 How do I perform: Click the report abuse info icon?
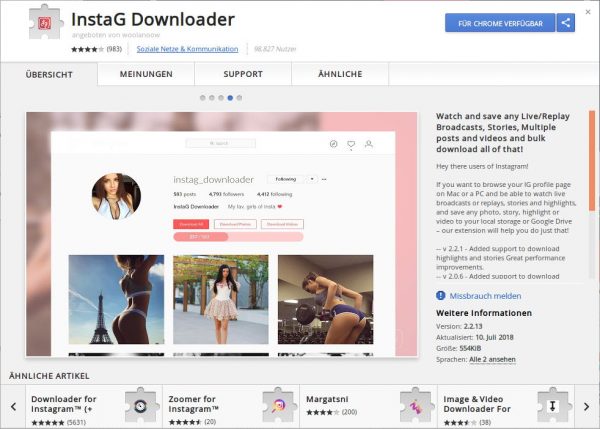441,296
